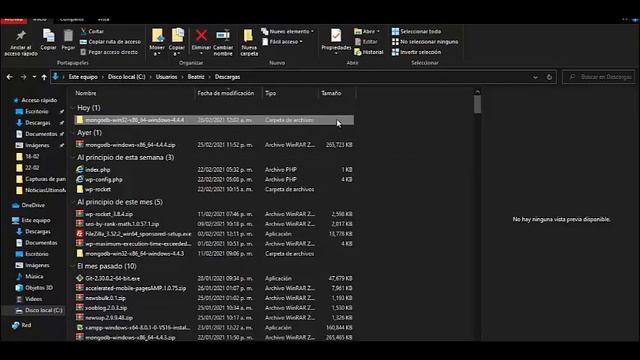Screen dimensions: 640x360
Task: Collapse the Hoy (1) group
Action: point(73,108)
